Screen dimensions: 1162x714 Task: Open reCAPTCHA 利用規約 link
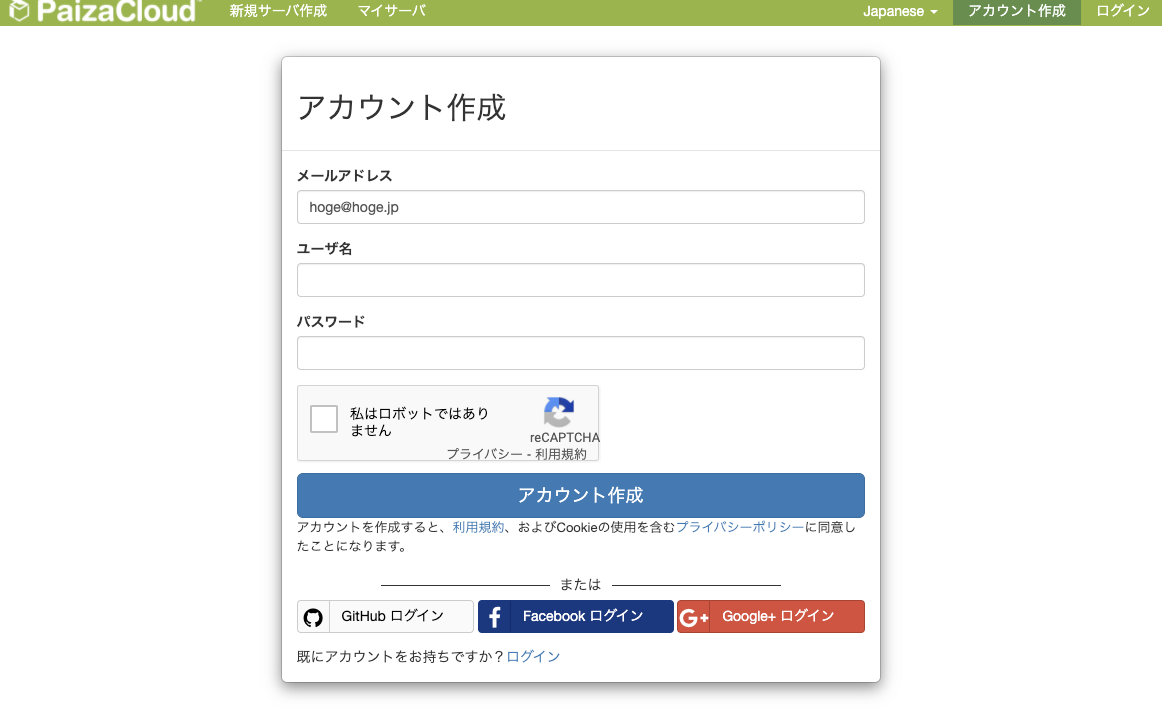(561, 454)
